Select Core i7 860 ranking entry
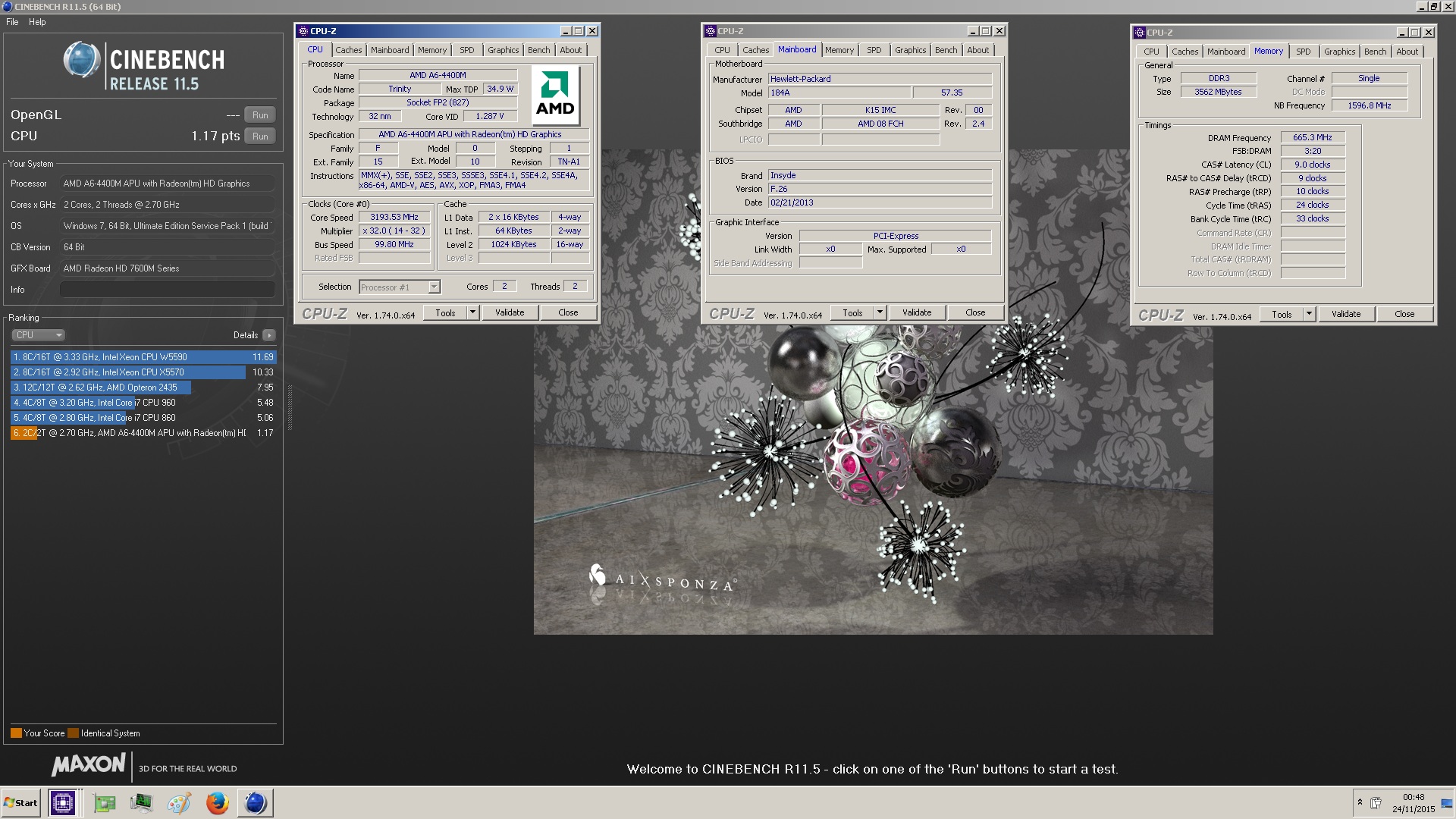This screenshot has width=1456, height=819. 143,418
